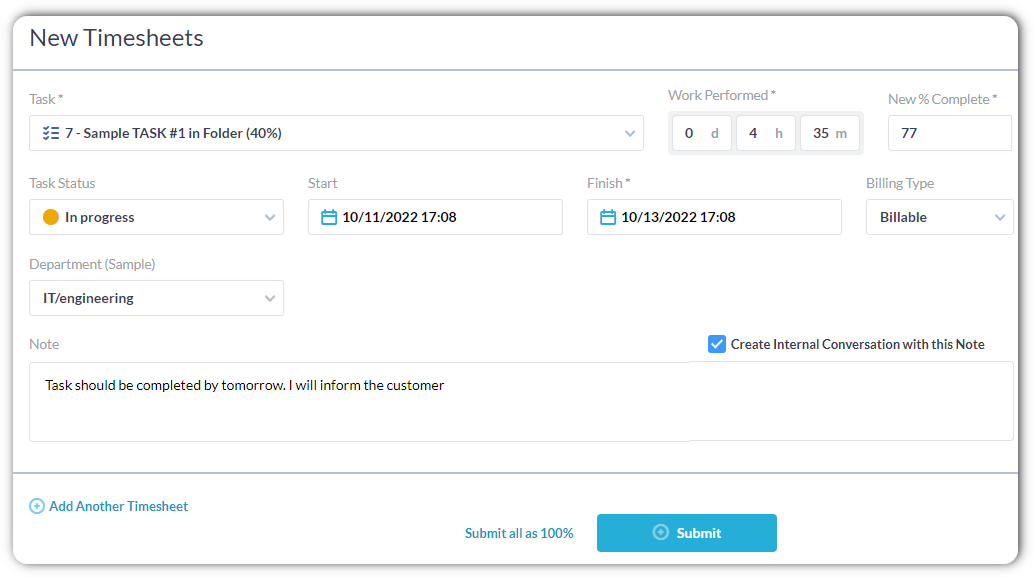
Task: Click the calendar icon in Finish field
Action: [x=608, y=217]
